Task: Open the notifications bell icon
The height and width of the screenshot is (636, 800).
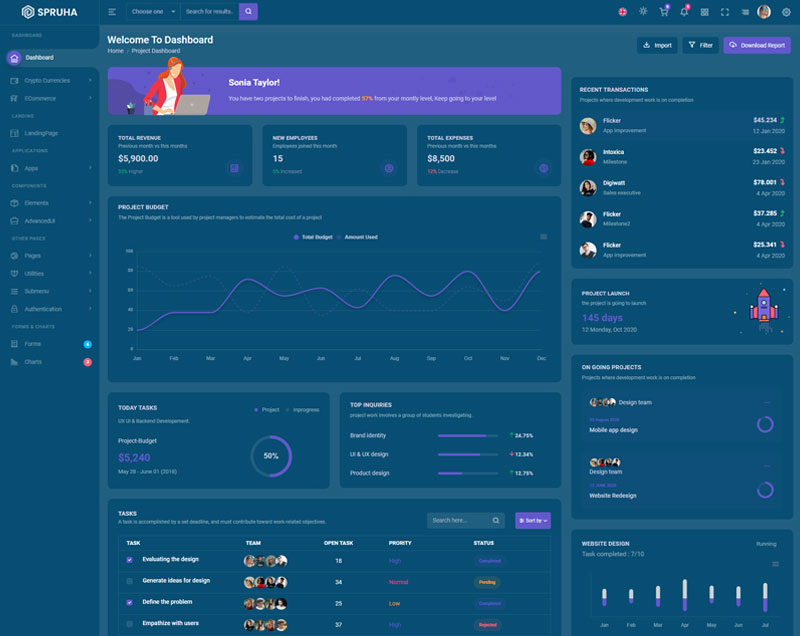Action: click(684, 12)
